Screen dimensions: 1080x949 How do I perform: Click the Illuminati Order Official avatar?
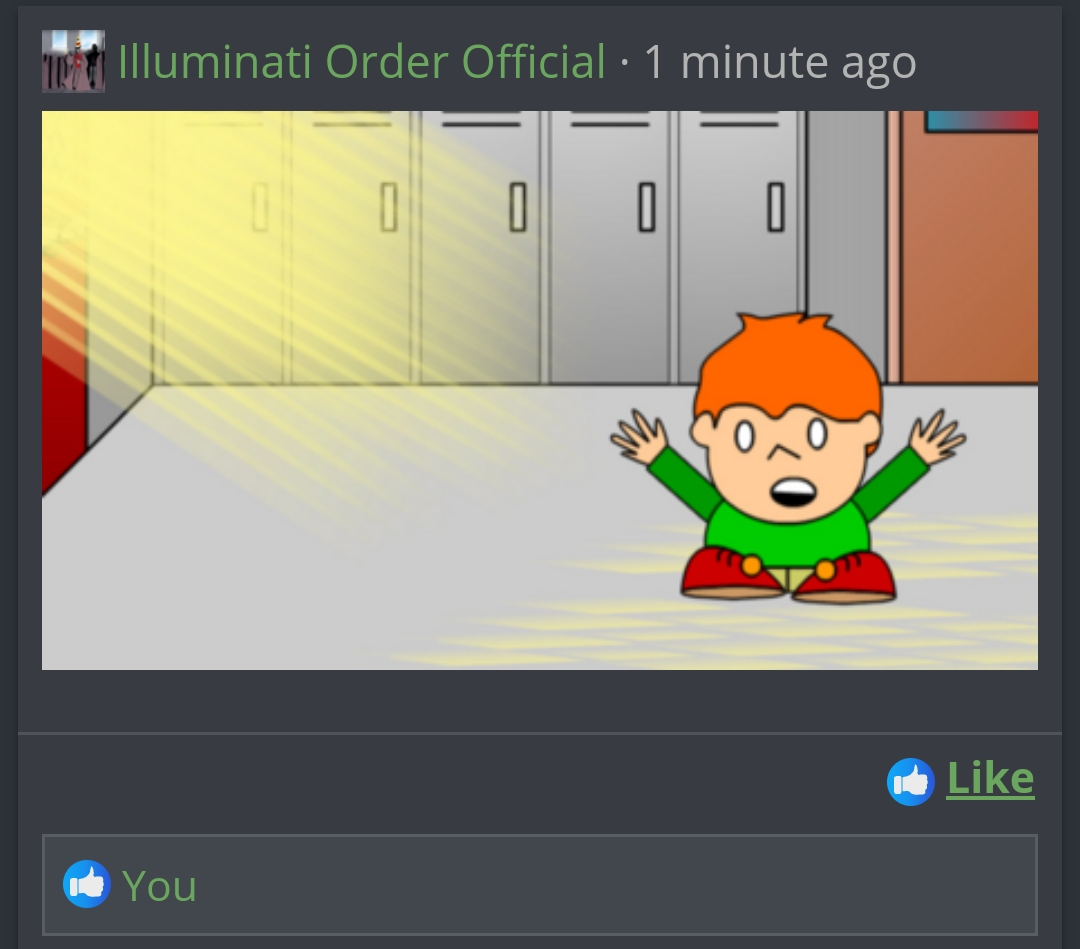[x=73, y=61]
